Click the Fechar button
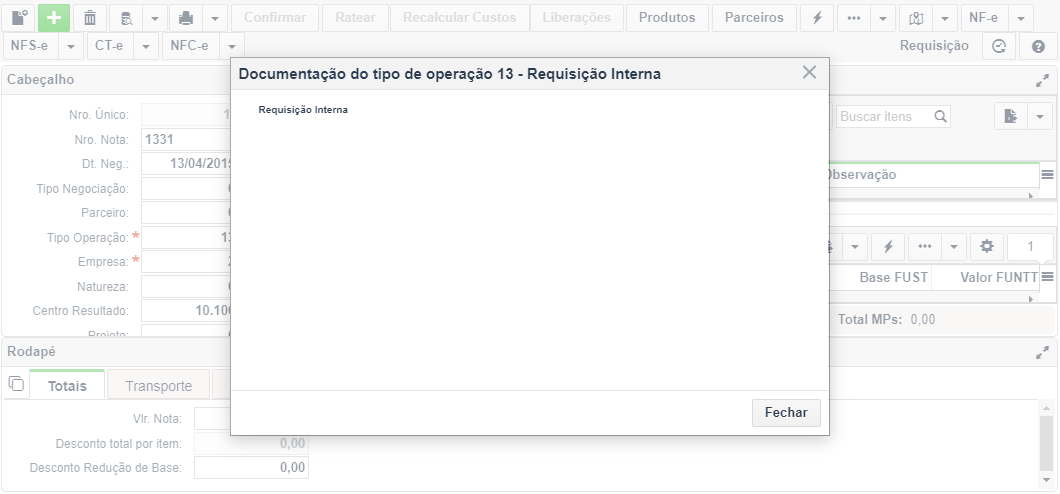This screenshot has height=494, width=1060. tap(786, 412)
